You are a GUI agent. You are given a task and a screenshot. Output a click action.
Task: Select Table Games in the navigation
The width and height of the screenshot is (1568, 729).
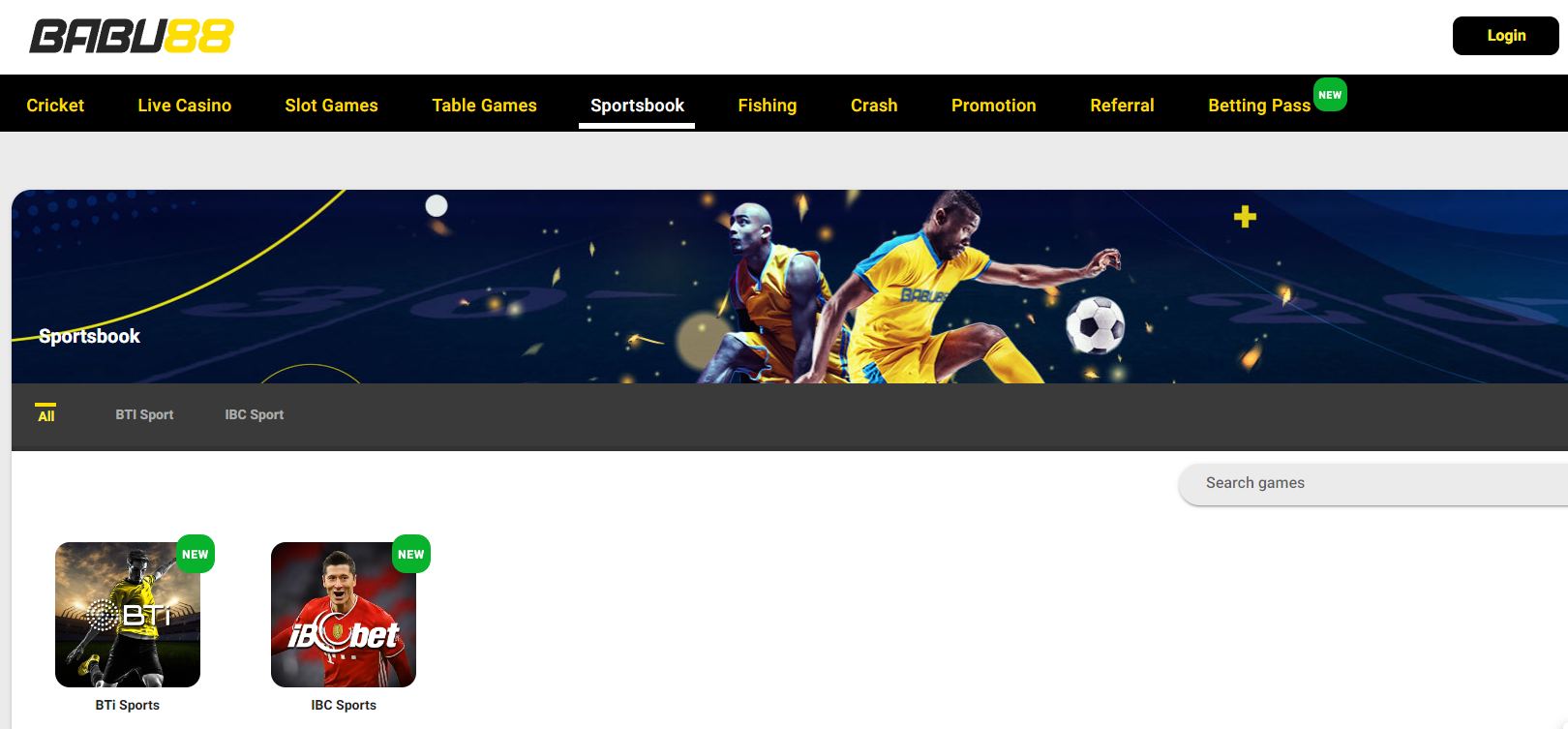tap(484, 105)
